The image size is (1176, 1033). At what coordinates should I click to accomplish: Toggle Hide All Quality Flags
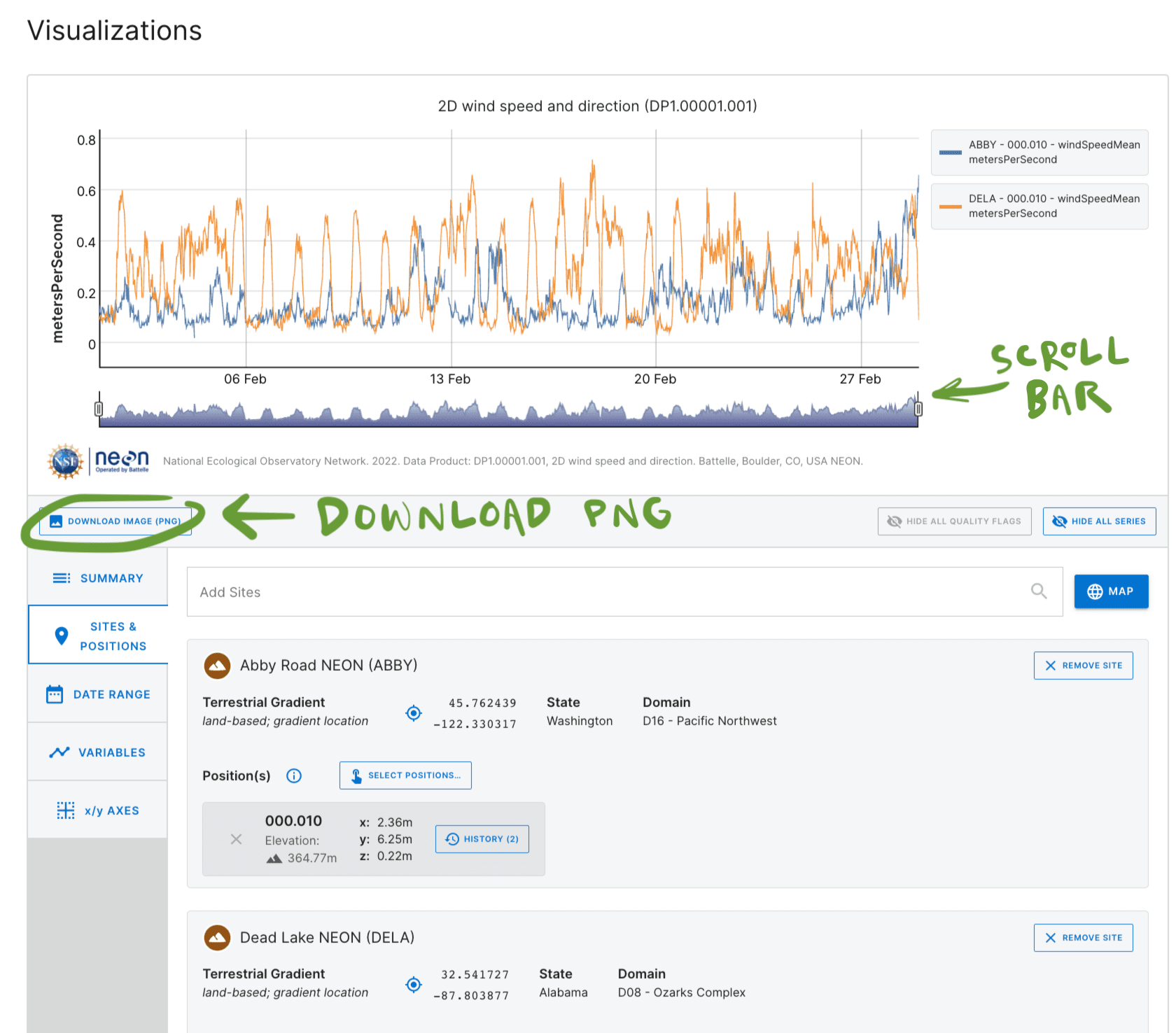954,521
